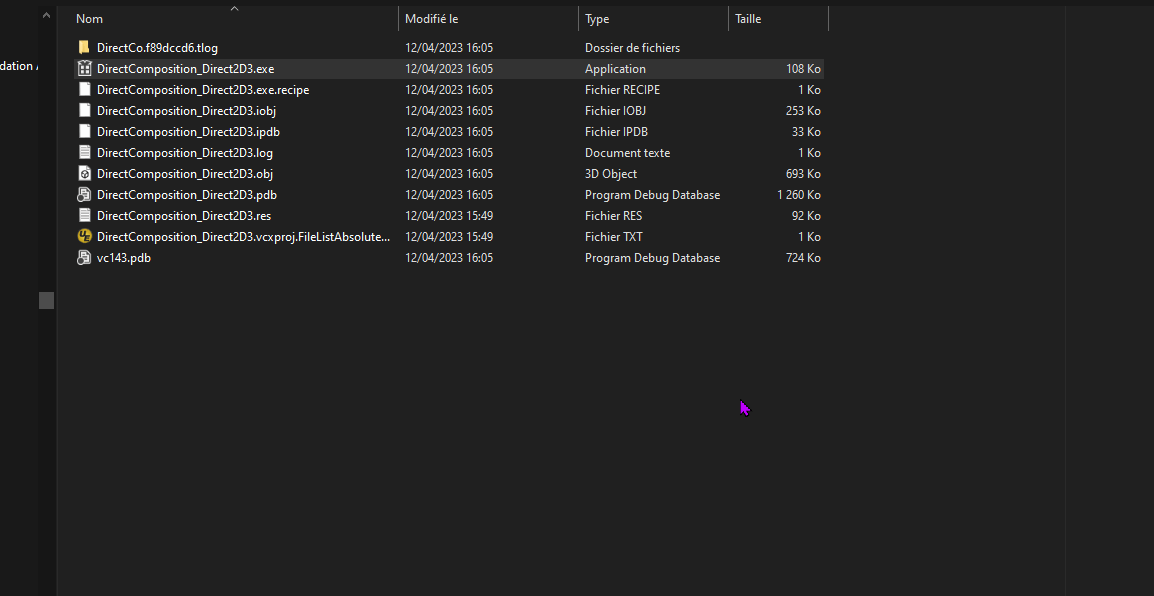The height and width of the screenshot is (596, 1154).
Task: Click the 693 Ko size cell
Action: [x=803, y=174]
